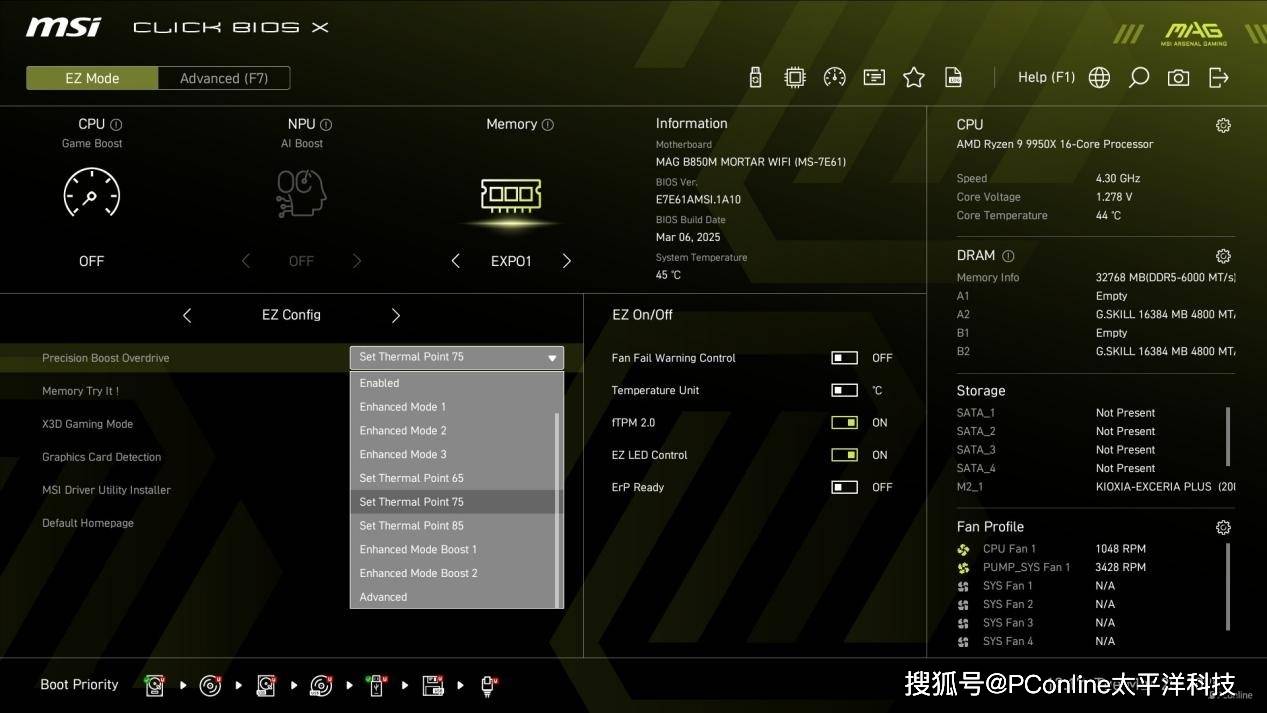1267x713 pixels.
Task: Disable the fTPM 2.0 switch
Action: click(x=844, y=423)
